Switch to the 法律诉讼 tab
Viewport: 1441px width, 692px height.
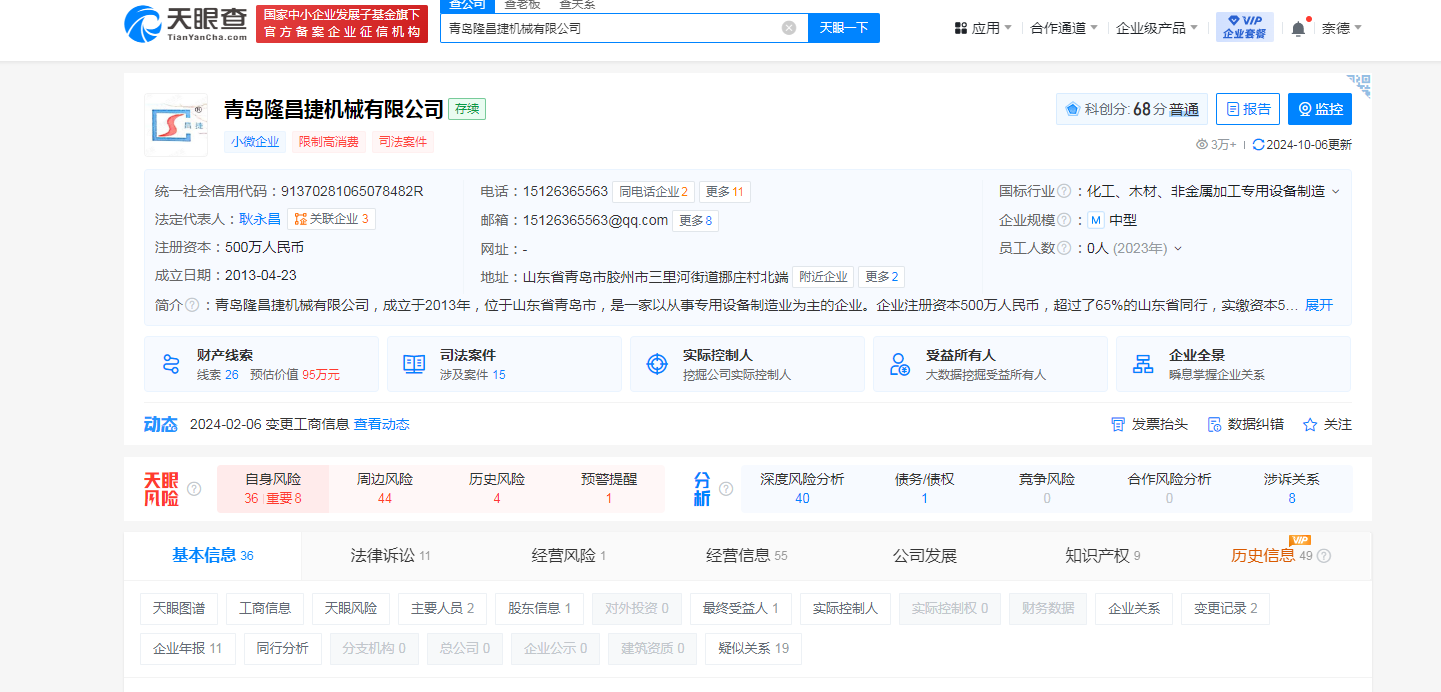pos(389,556)
